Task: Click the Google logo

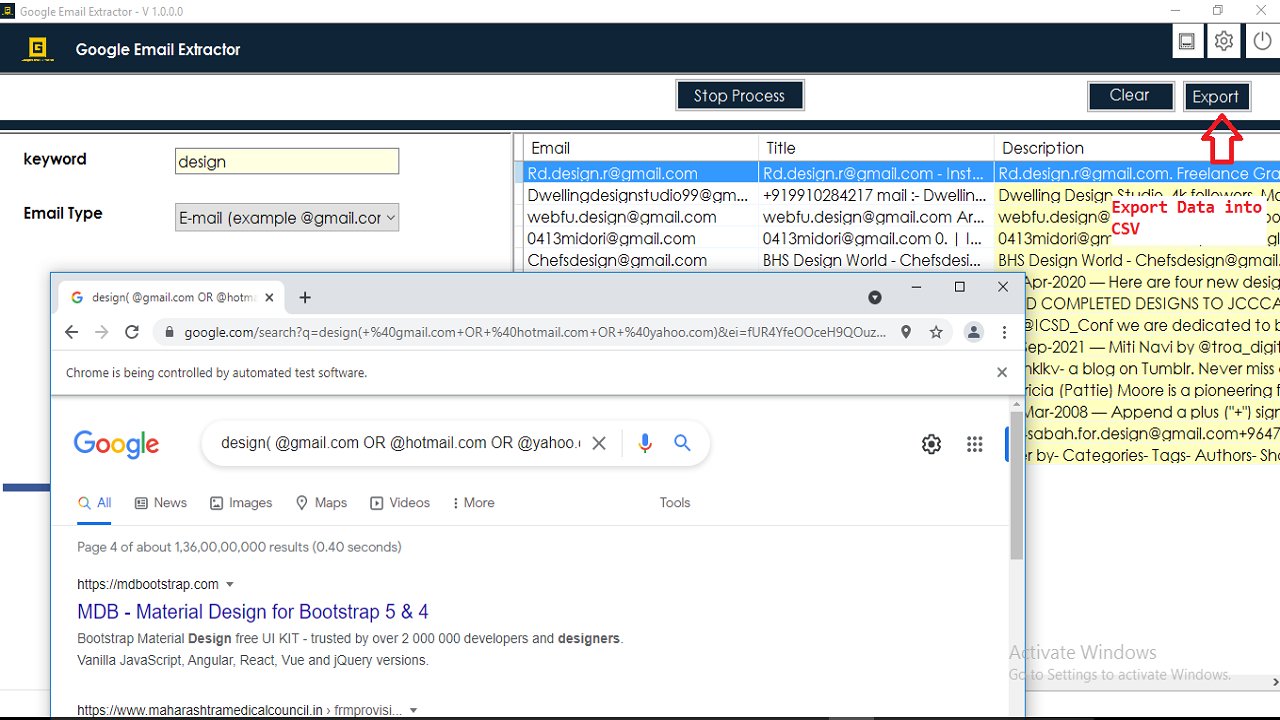Action: (117, 443)
